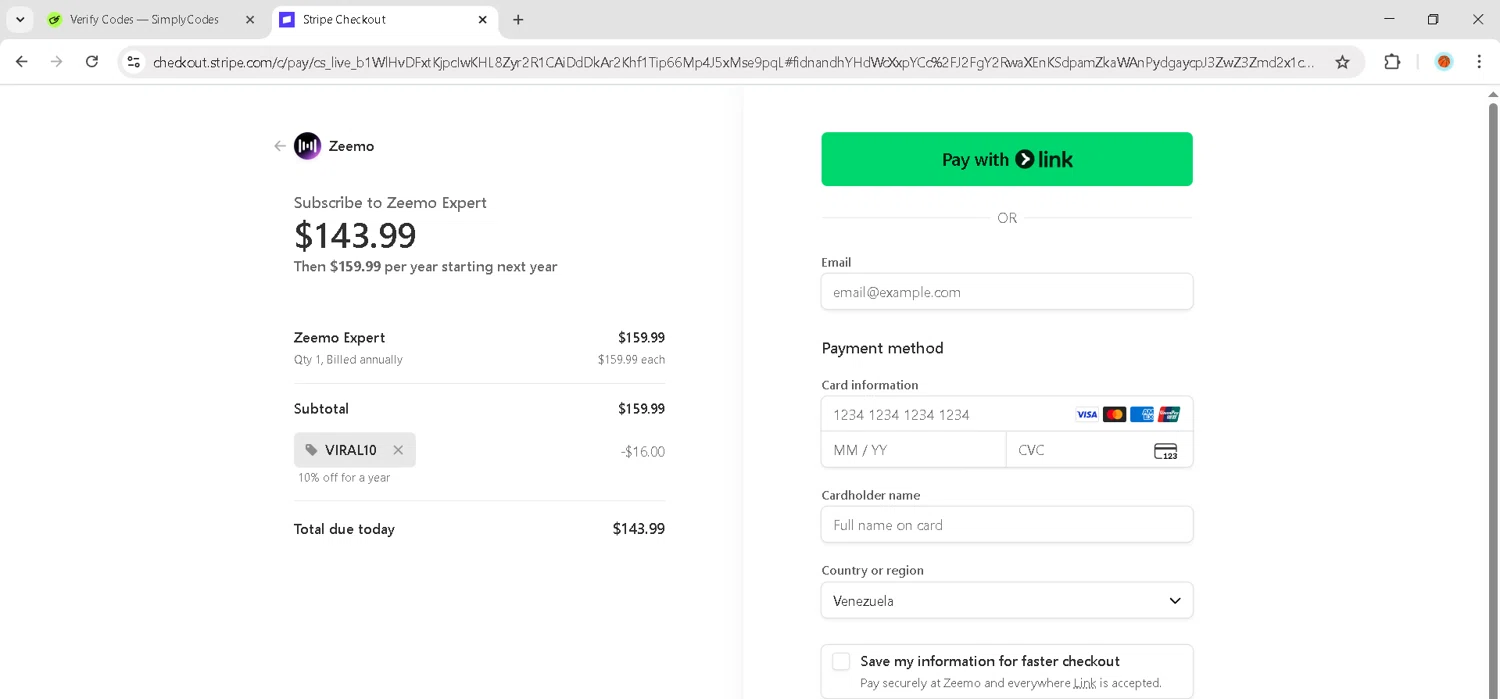Click the Zeemo logo icon
Viewport: 1500px width, 699px height.
pyautogui.click(x=308, y=146)
